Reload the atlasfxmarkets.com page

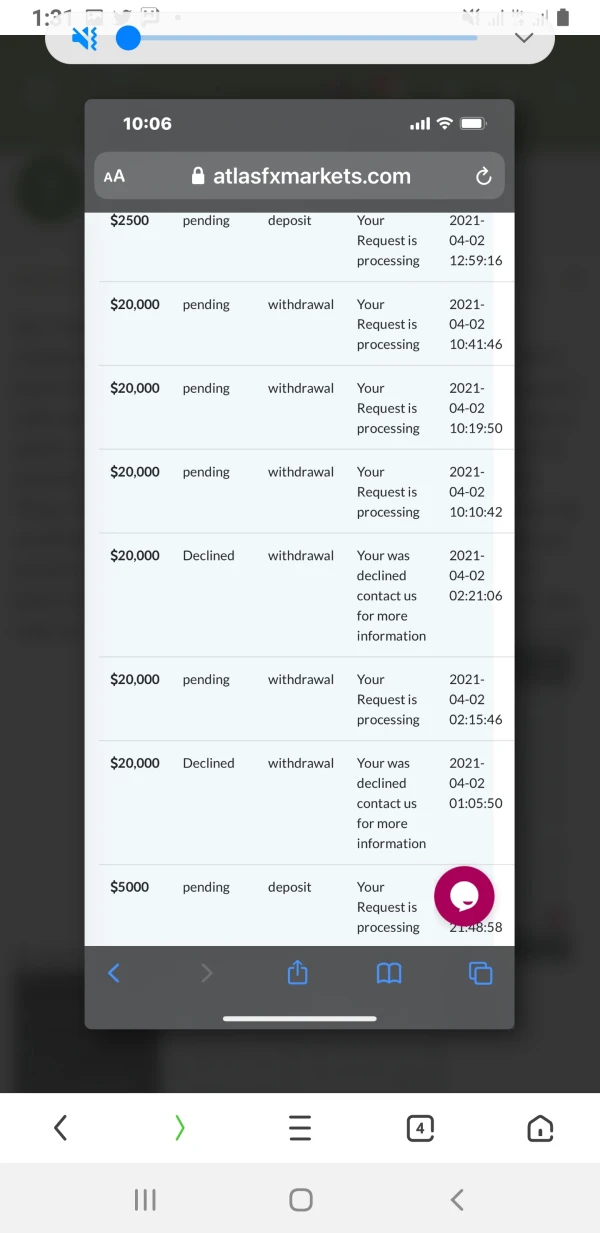[483, 177]
